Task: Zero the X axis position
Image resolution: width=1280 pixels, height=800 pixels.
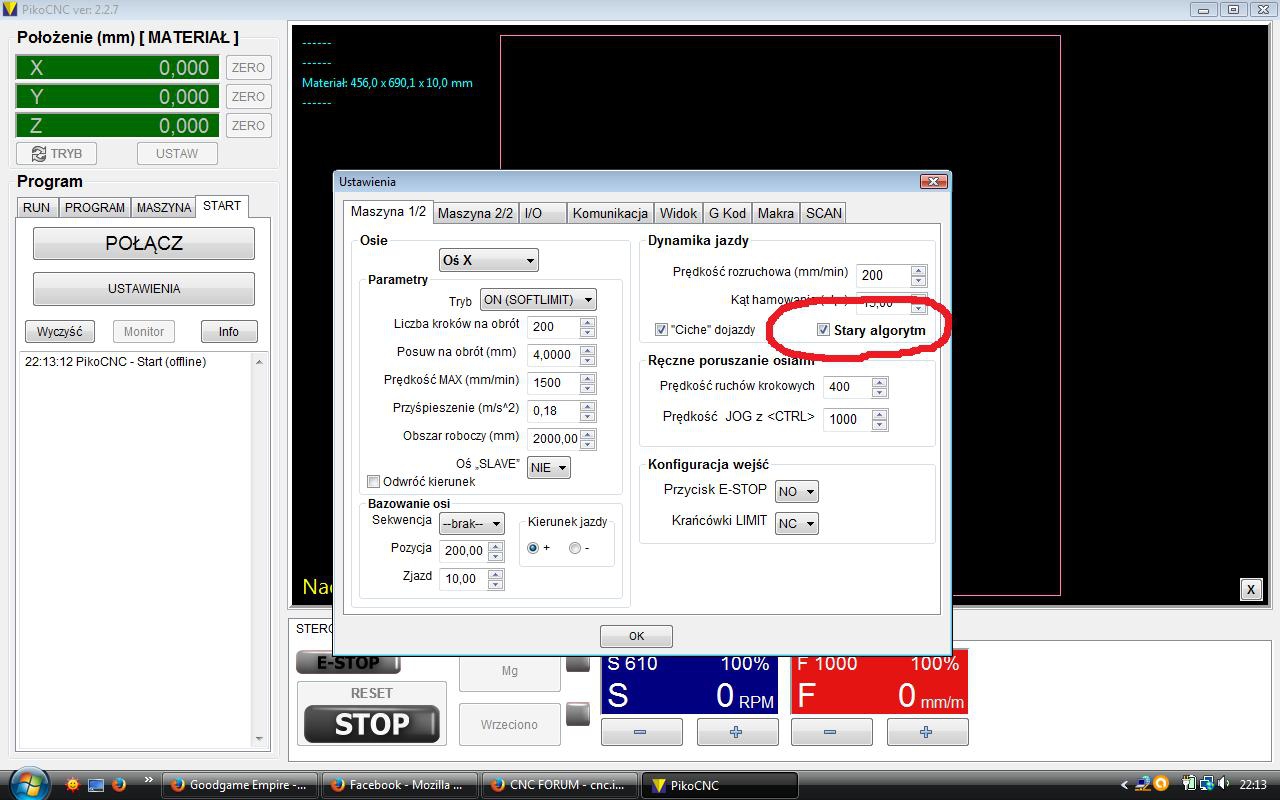Action: pyautogui.click(x=248, y=68)
